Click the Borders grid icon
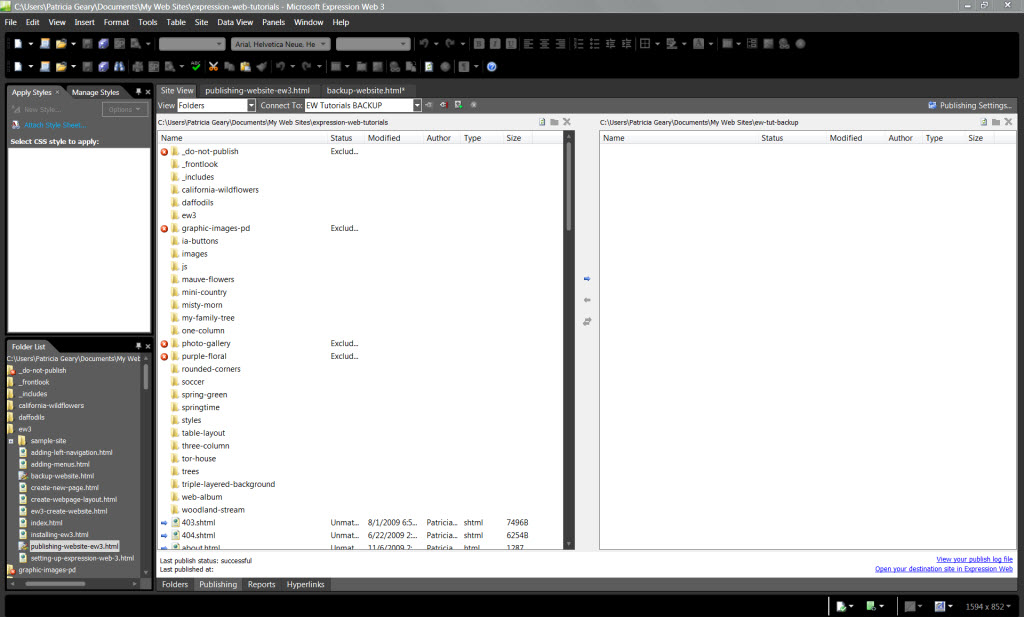The image size is (1024, 617). [x=645, y=44]
